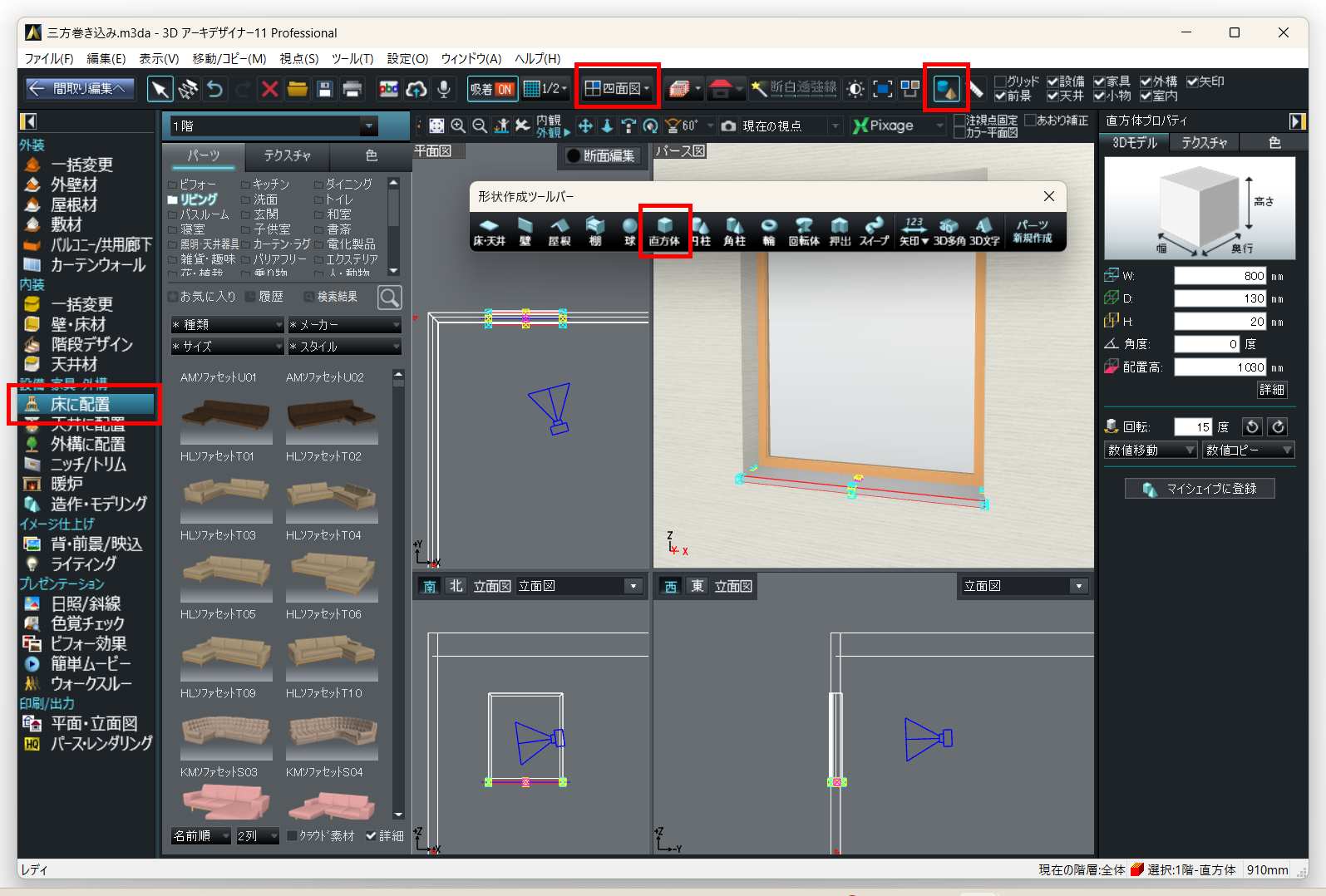Open the 四面図 view layout dropdown
The width and height of the screenshot is (1326, 896).
tap(617, 88)
